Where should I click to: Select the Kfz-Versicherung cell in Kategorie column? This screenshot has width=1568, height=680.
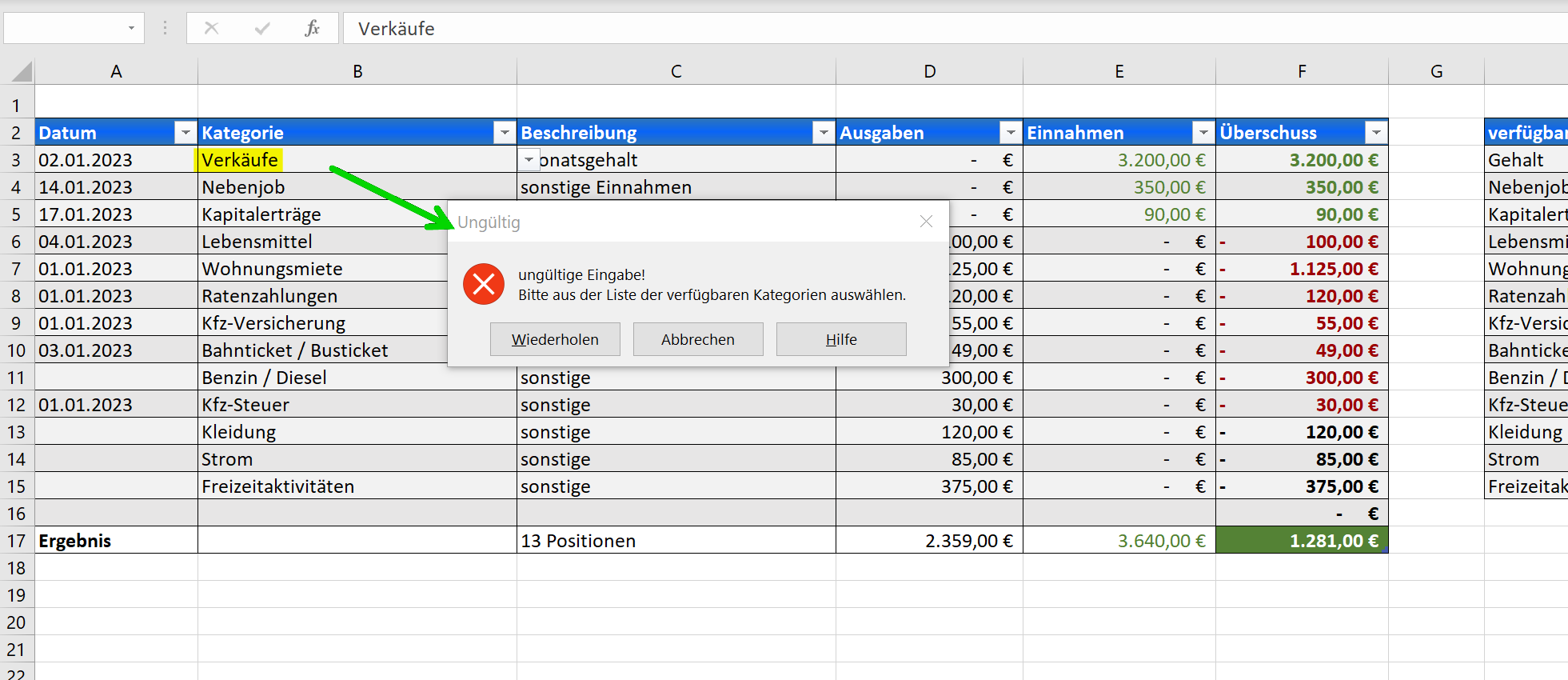point(322,323)
